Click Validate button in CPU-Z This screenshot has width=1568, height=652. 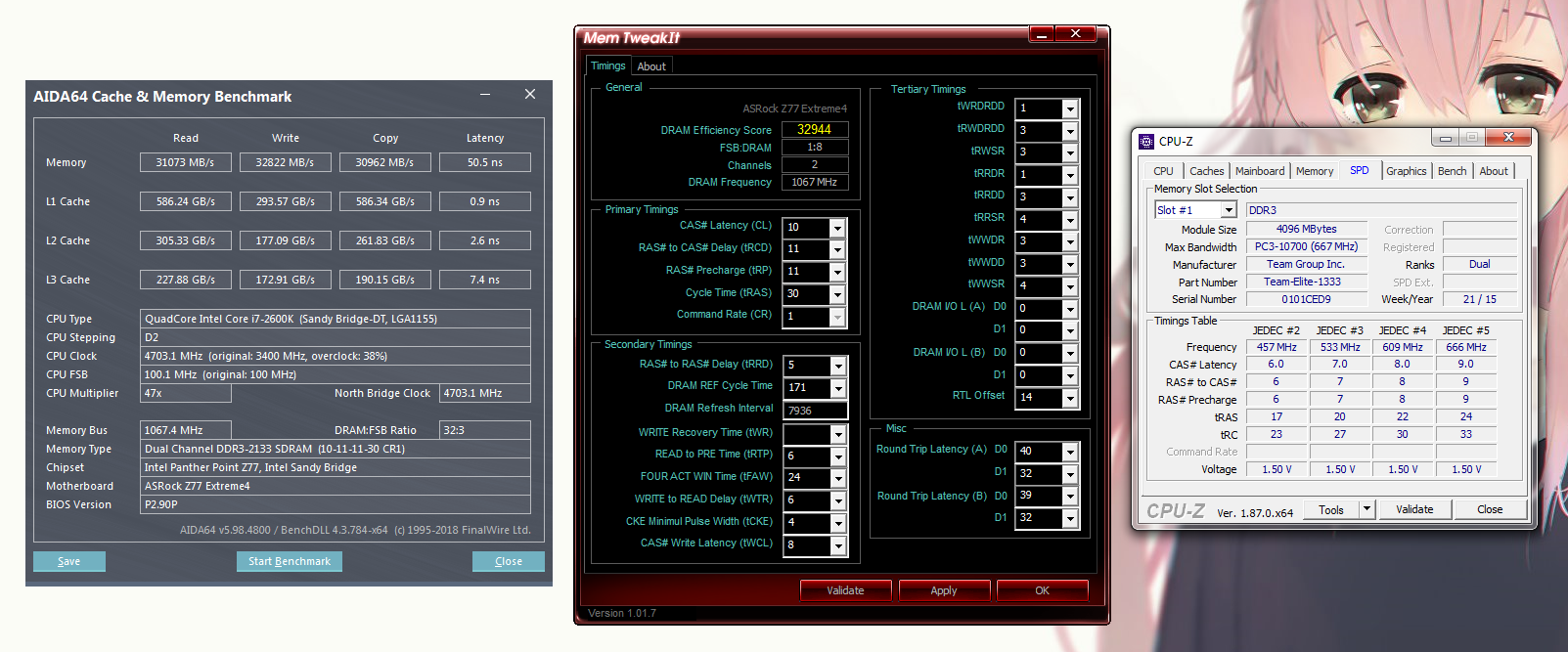1414,509
